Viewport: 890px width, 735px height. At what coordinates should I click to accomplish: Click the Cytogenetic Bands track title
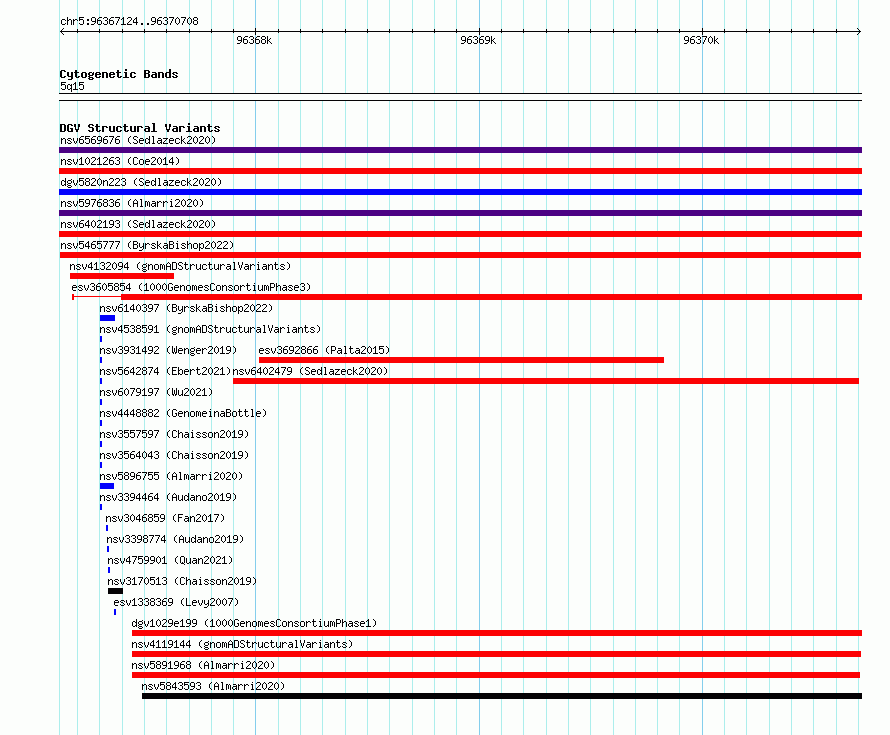point(119,74)
